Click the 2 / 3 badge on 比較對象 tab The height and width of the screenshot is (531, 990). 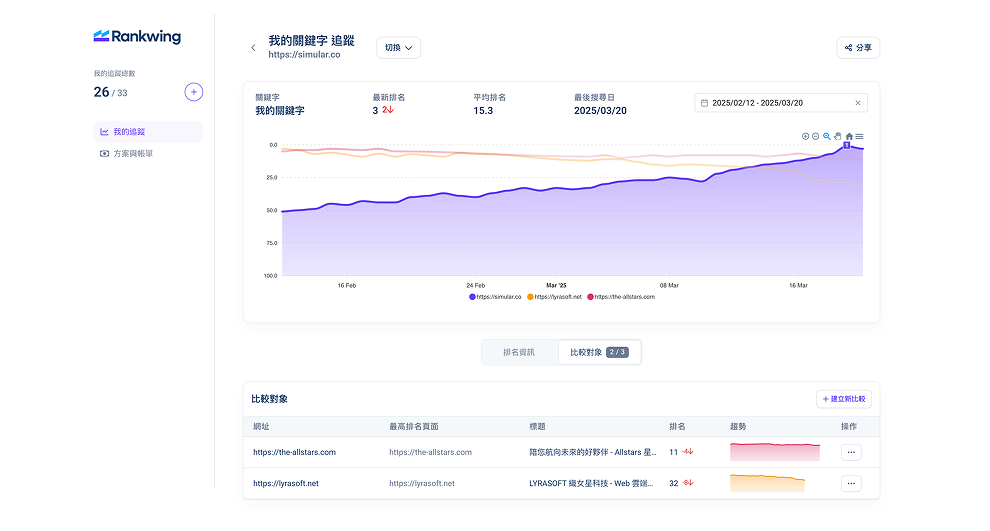point(617,352)
